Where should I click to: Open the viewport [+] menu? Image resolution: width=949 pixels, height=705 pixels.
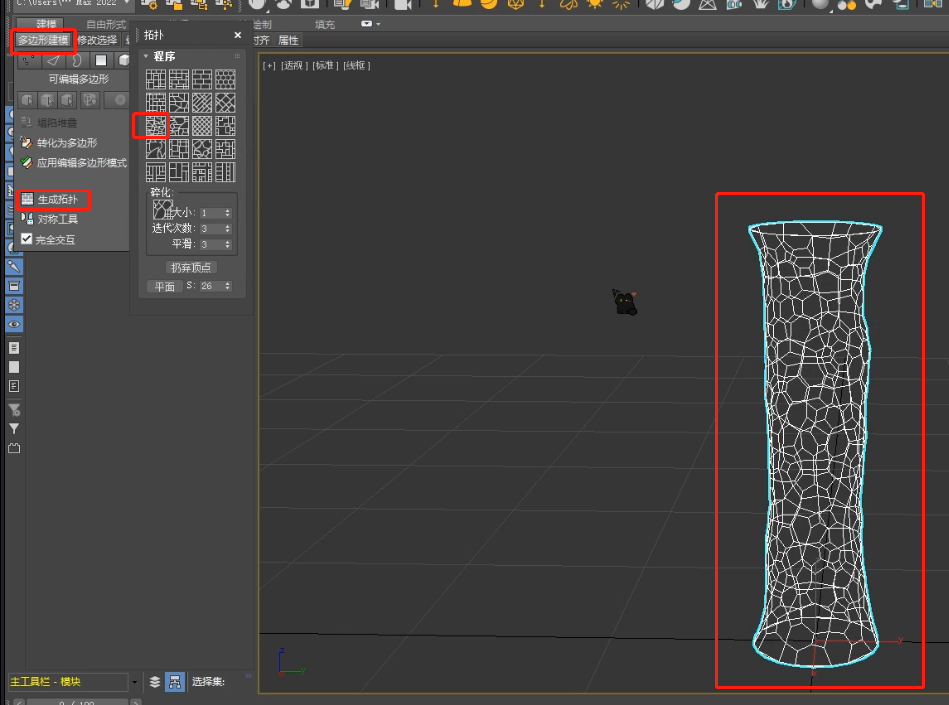pyautogui.click(x=269, y=65)
